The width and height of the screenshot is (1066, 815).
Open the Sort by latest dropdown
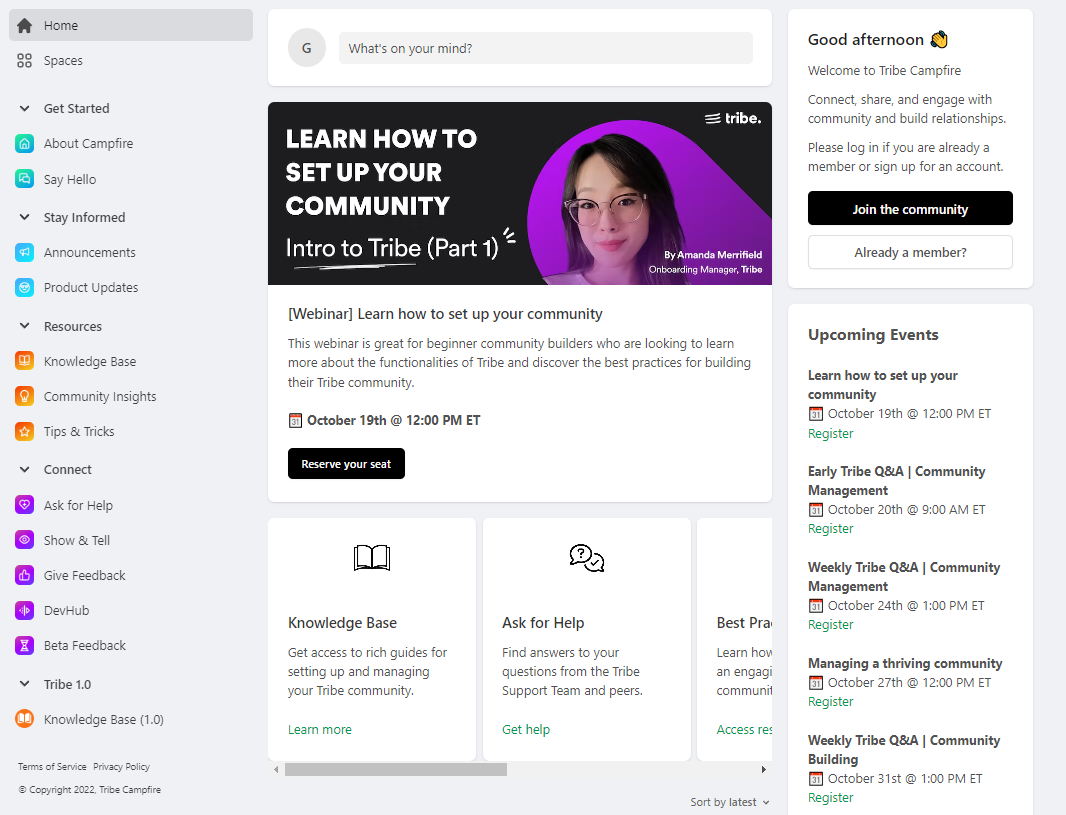(x=730, y=802)
